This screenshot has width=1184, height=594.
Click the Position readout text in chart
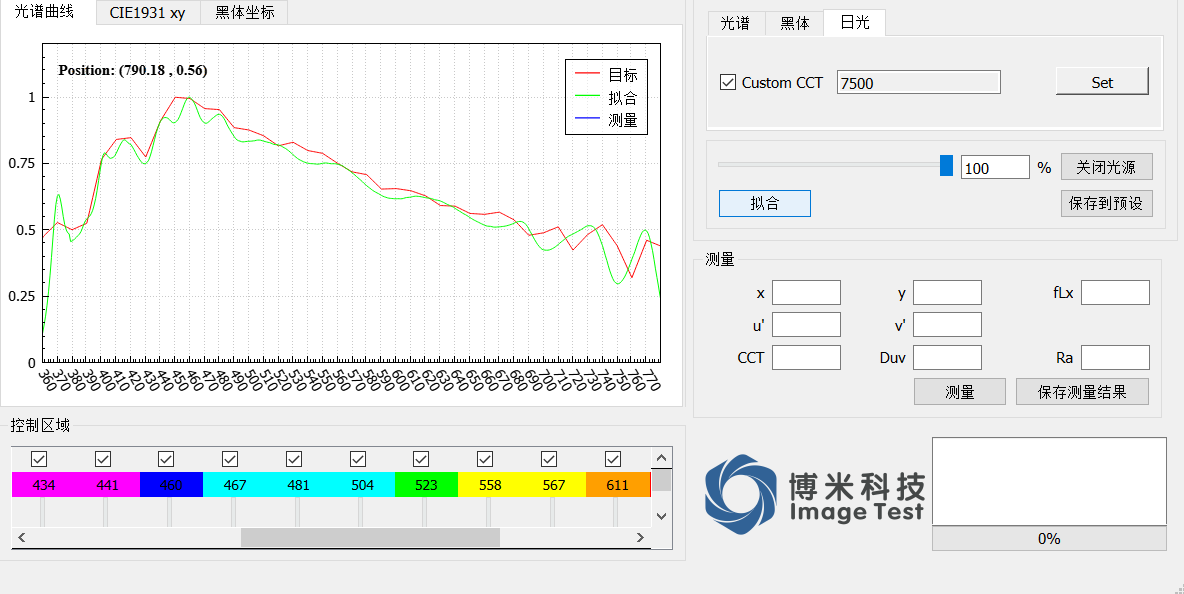(133, 70)
